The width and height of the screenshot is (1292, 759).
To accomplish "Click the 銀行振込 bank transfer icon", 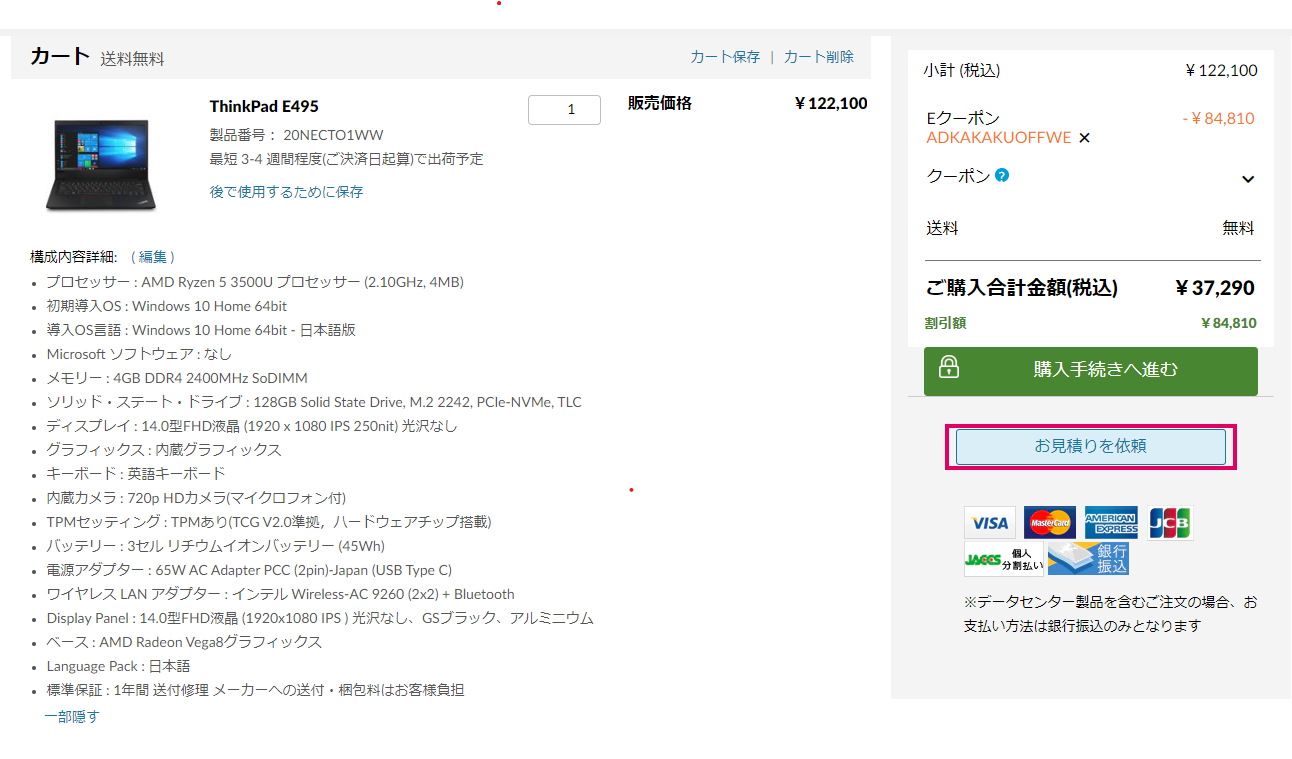I will pyautogui.click(x=1088, y=559).
